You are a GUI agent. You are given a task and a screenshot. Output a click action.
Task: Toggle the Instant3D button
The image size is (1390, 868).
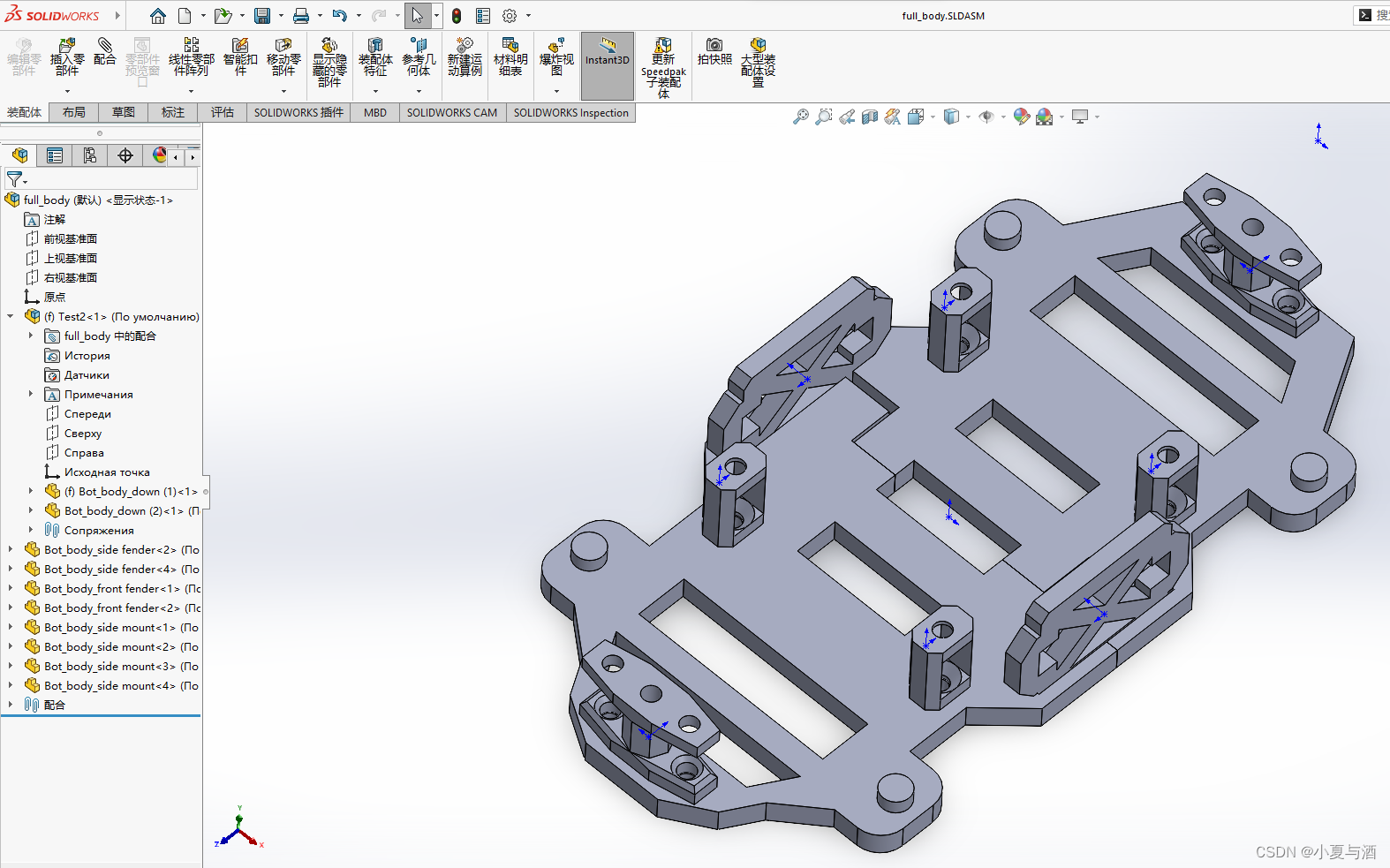pyautogui.click(x=608, y=65)
